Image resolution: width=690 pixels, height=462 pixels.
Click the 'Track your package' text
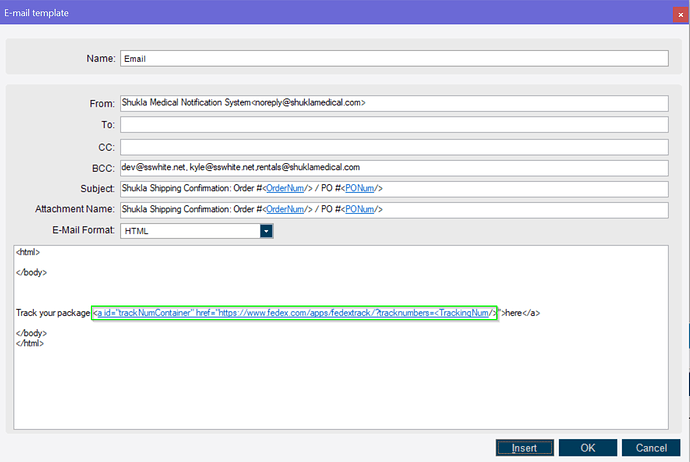click(x=53, y=313)
